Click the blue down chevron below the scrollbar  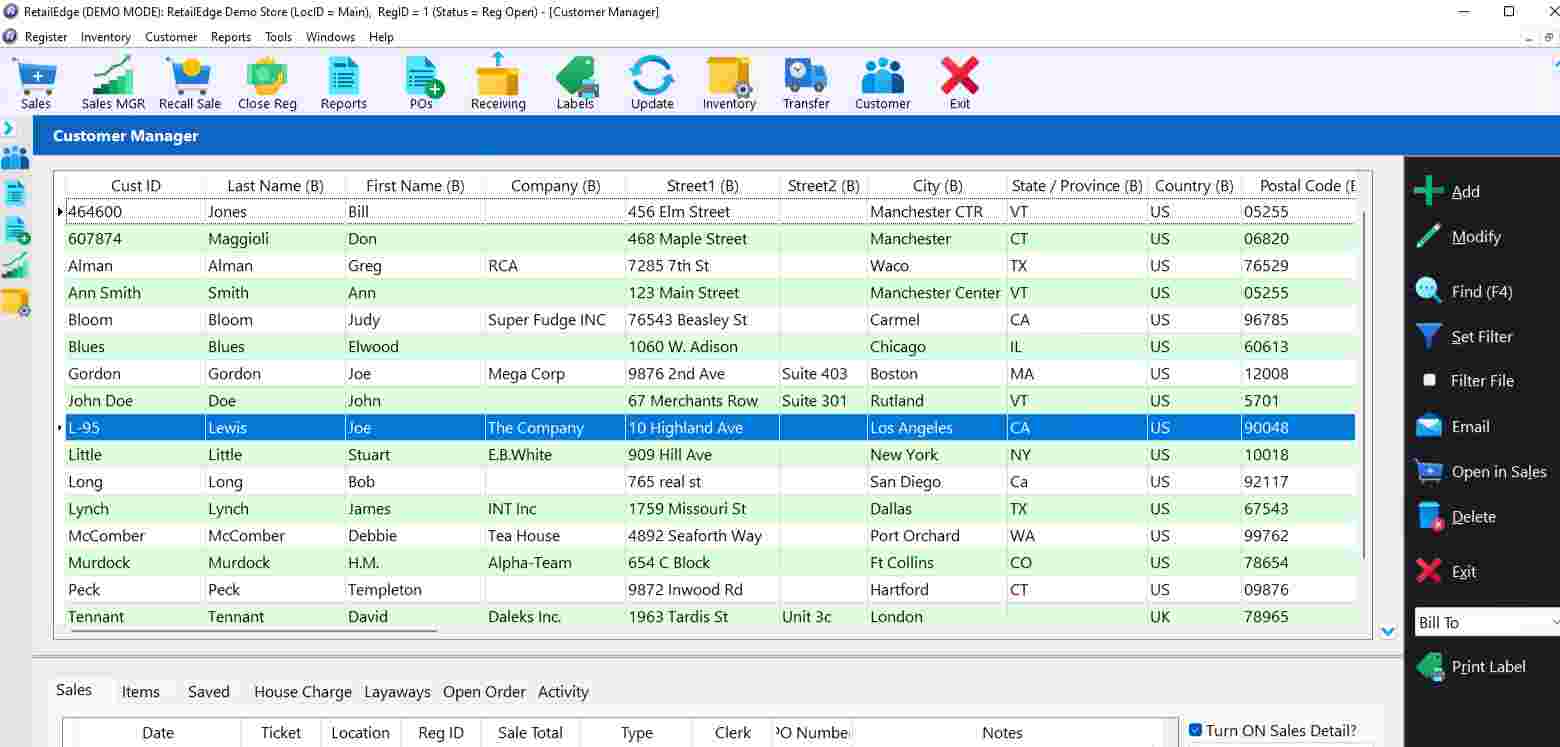coord(1388,632)
